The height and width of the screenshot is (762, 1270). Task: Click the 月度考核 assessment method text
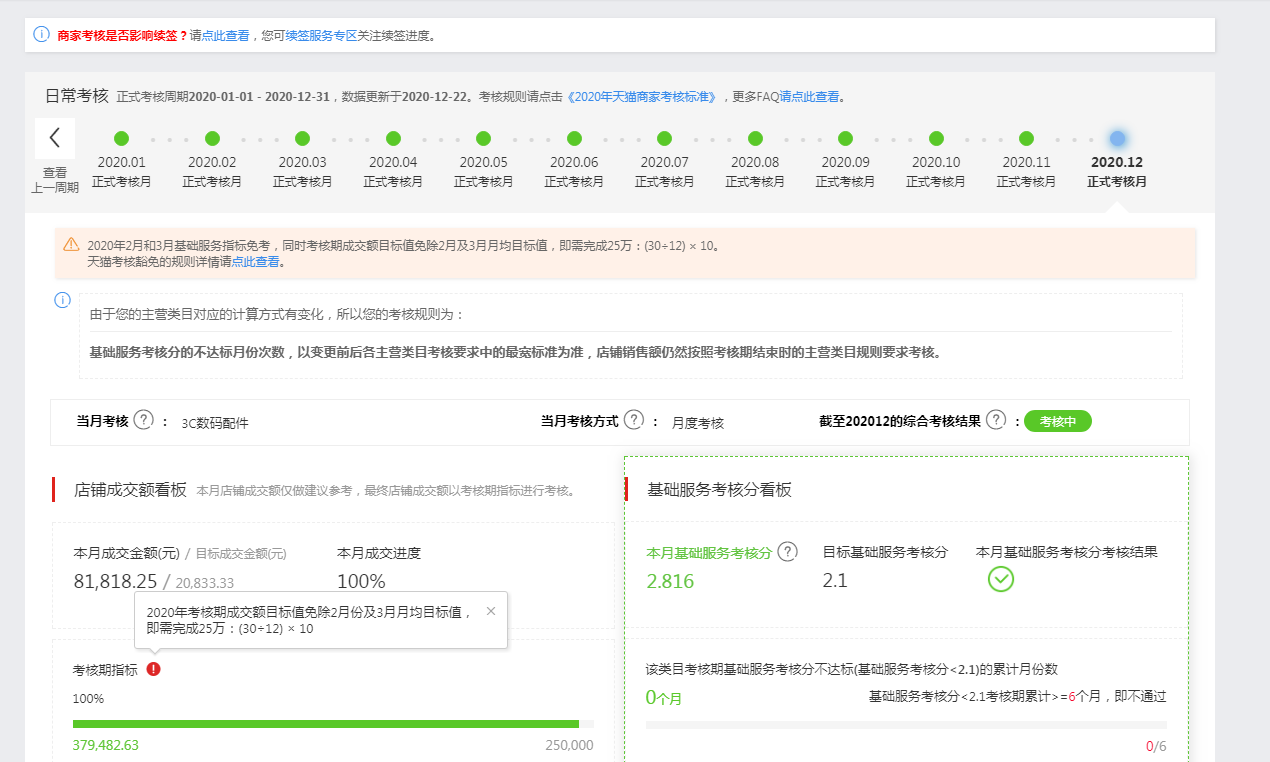(698, 423)
